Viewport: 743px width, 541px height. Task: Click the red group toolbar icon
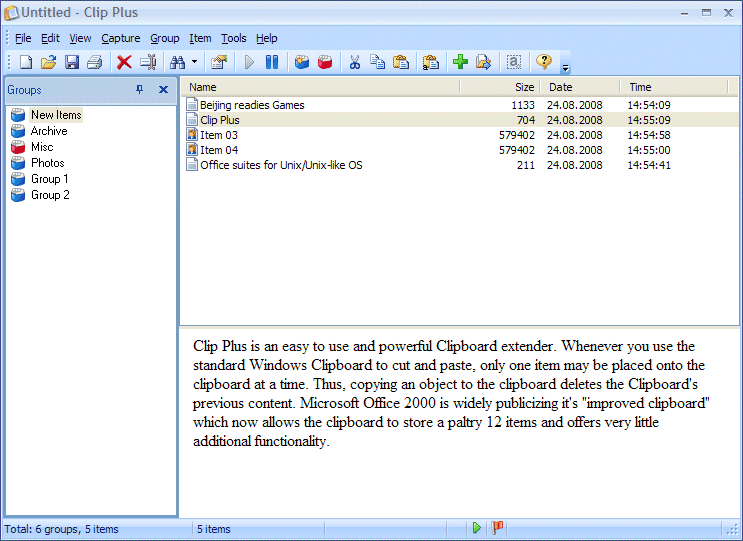coord(325,62)
